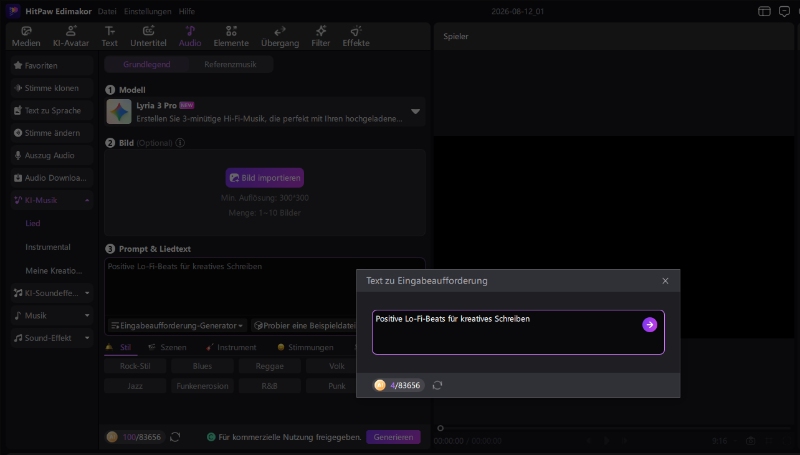Click the layout switch icon in title bar

coord(764,11)
